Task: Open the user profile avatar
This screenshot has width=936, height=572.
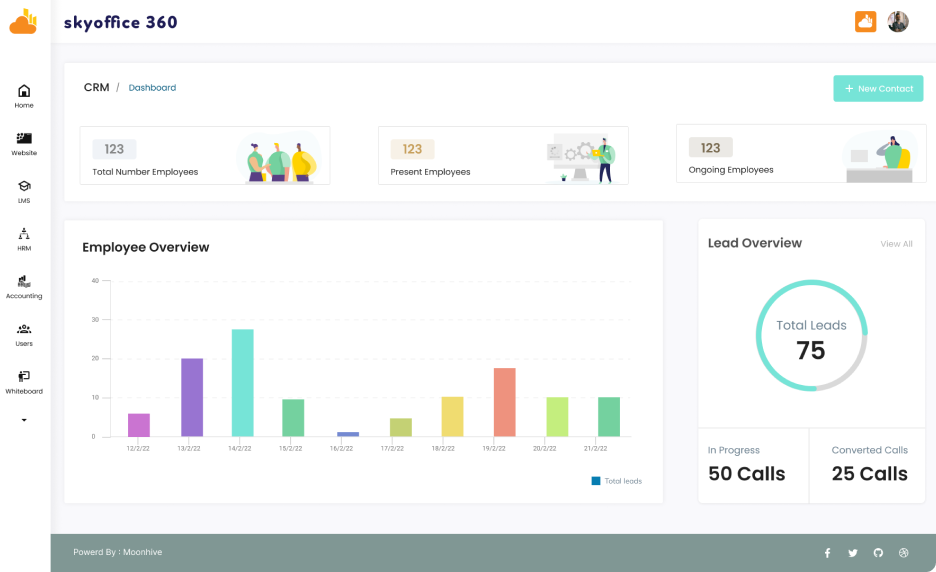Action: [898, 21]
